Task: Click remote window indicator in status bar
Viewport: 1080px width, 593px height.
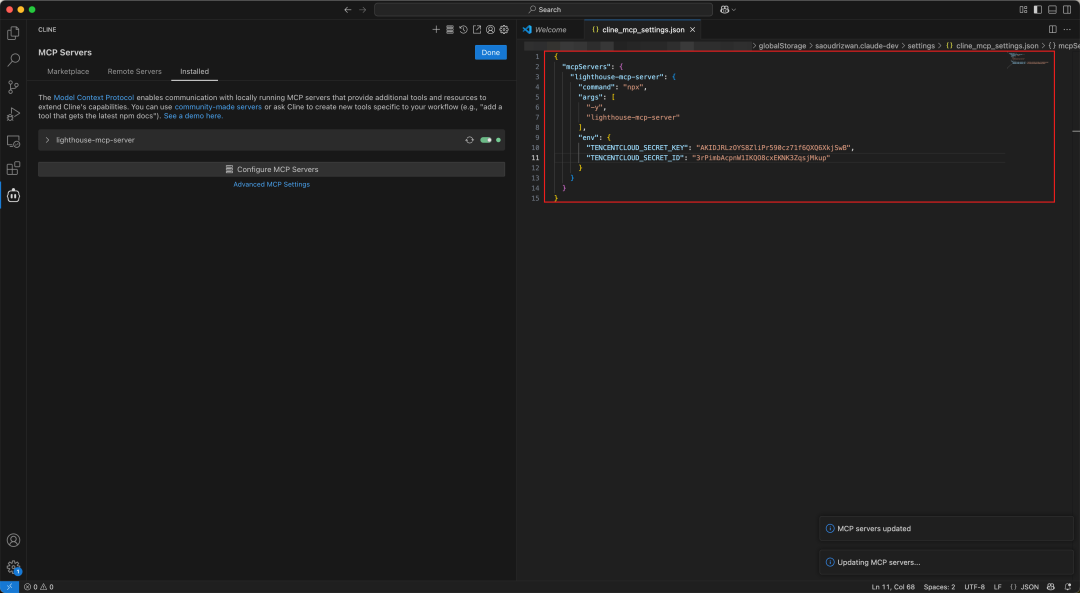Action: tap(9, 587)
